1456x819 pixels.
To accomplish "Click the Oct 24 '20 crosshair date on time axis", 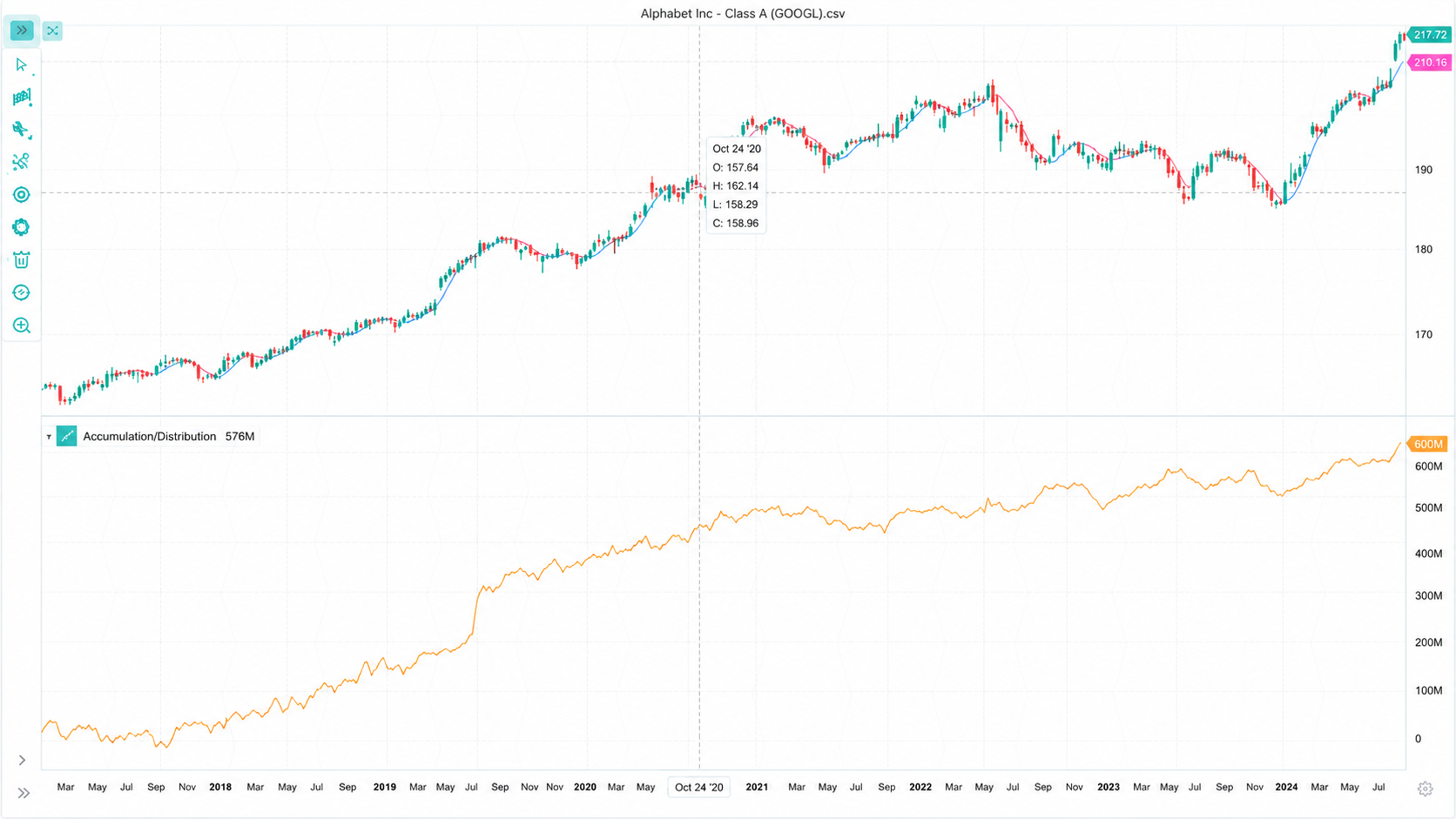I will (x=699, y=787).
